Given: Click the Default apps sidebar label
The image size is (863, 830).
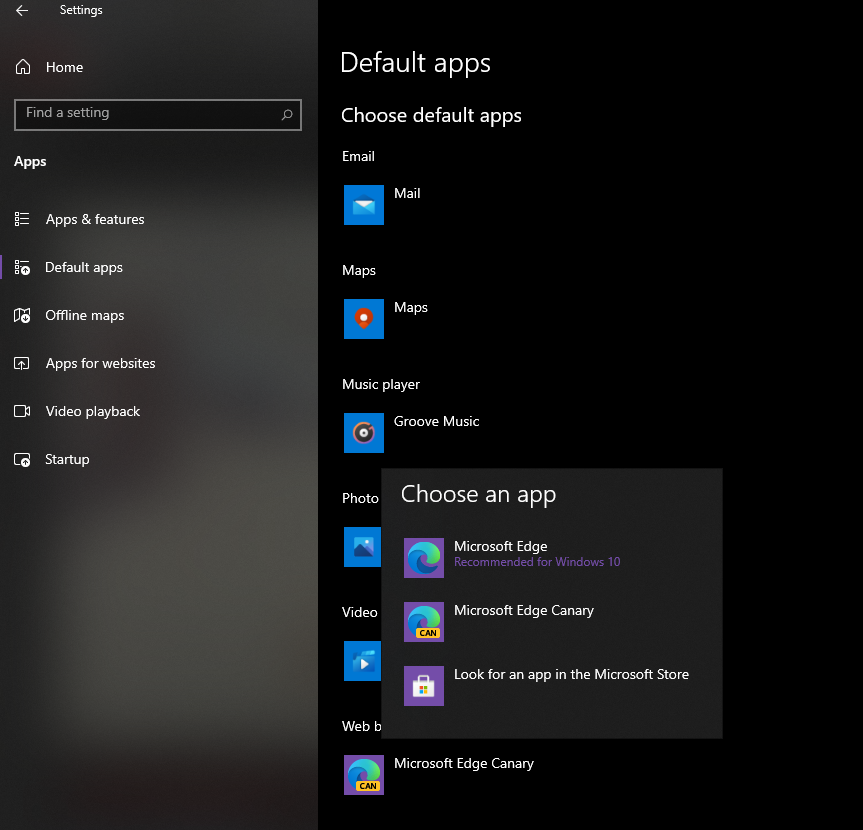Looking at the screenshot, I should pyautogui.click(x=84, y=267).
